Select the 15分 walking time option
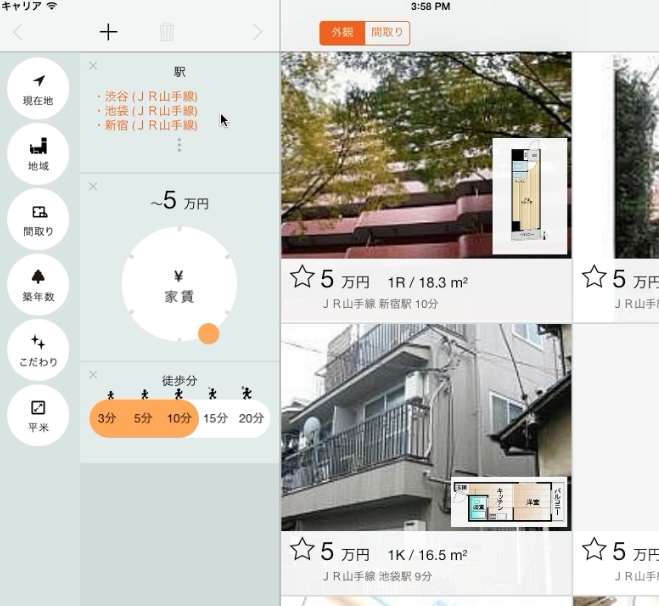659x606 pixels. coord(215,419)
